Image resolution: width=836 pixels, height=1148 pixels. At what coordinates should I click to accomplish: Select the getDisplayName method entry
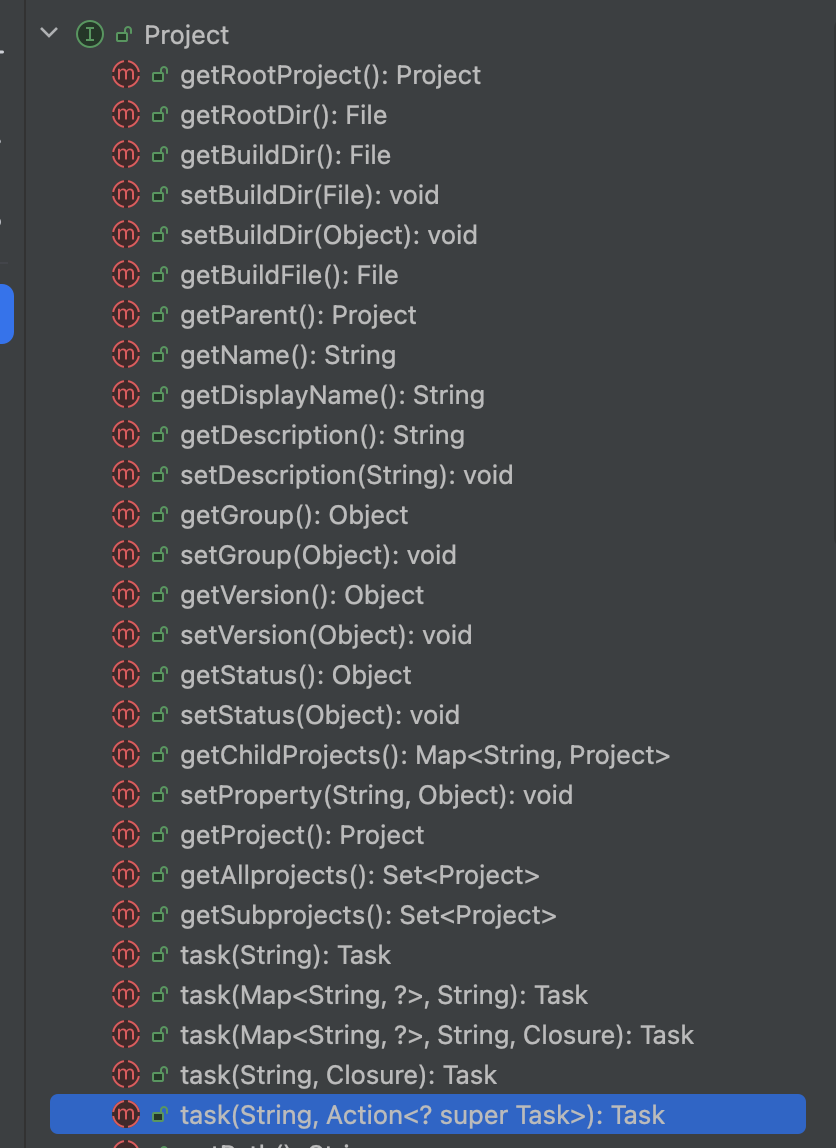click(332, 394)
